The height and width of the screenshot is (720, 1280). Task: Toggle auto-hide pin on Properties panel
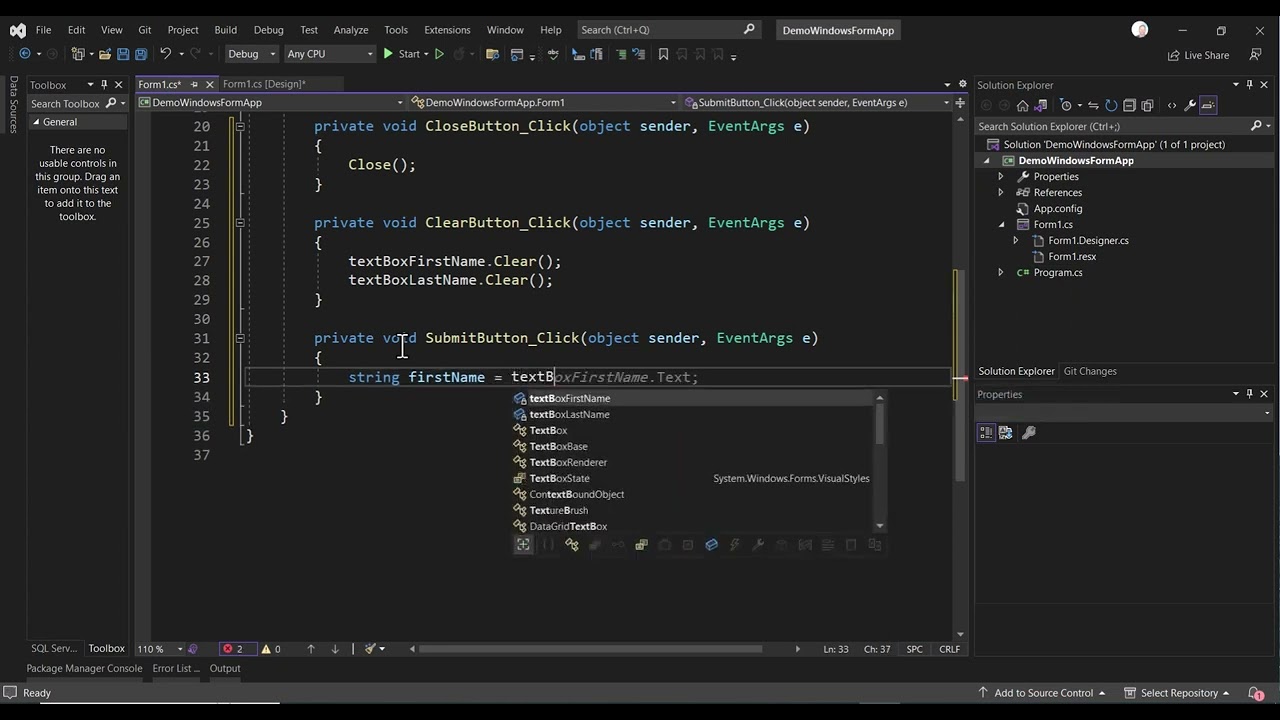[1249, 394]
